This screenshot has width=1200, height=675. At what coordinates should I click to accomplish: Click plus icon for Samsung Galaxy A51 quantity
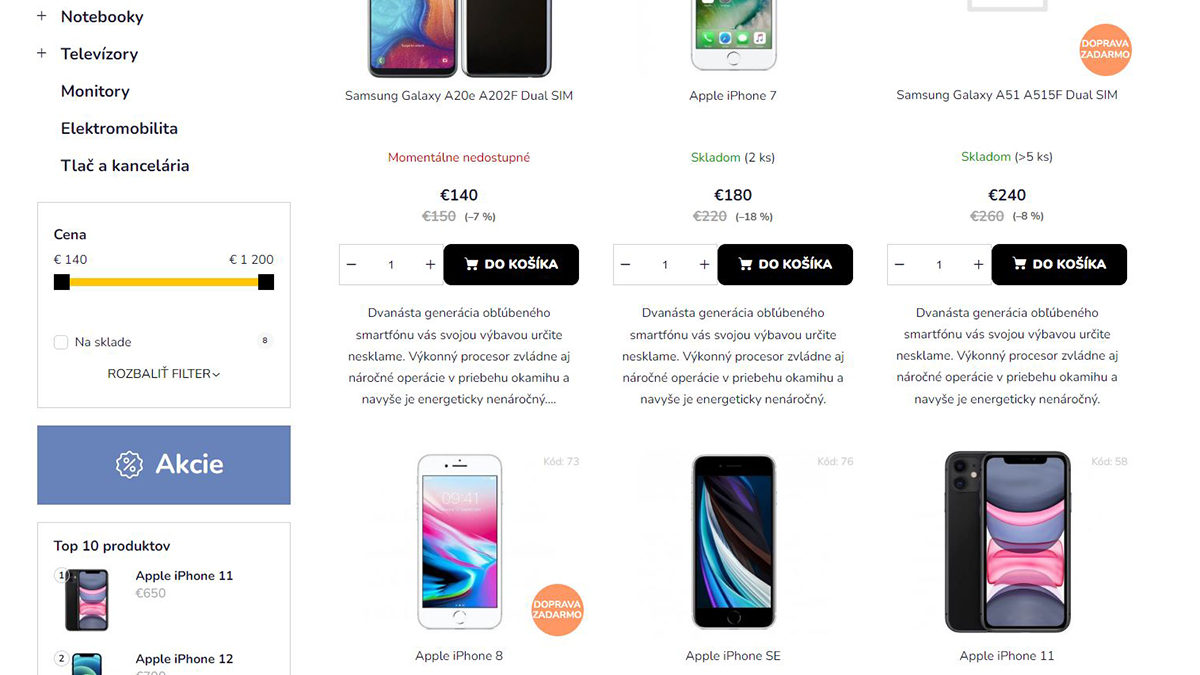click(978, 265)
